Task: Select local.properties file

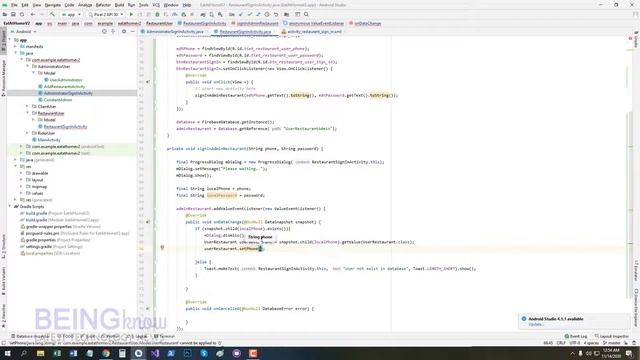Action: (39, 253)
